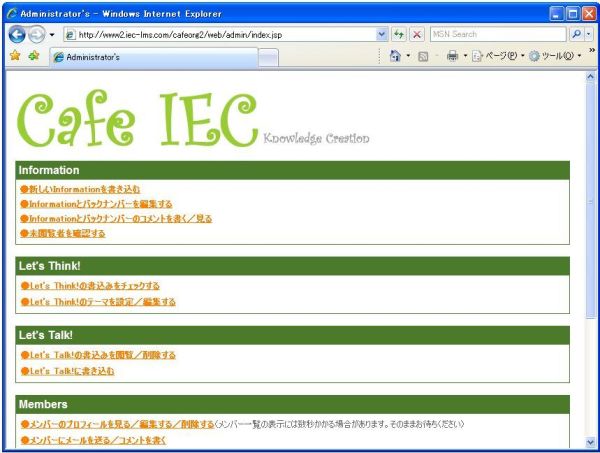Click the red Stop loading icon

pyautogui.click(x=417, y=35)
